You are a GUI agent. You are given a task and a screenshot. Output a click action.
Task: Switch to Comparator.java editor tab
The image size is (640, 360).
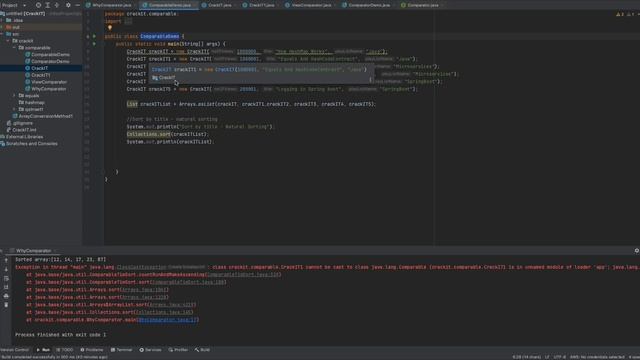[x=420, y=5]
